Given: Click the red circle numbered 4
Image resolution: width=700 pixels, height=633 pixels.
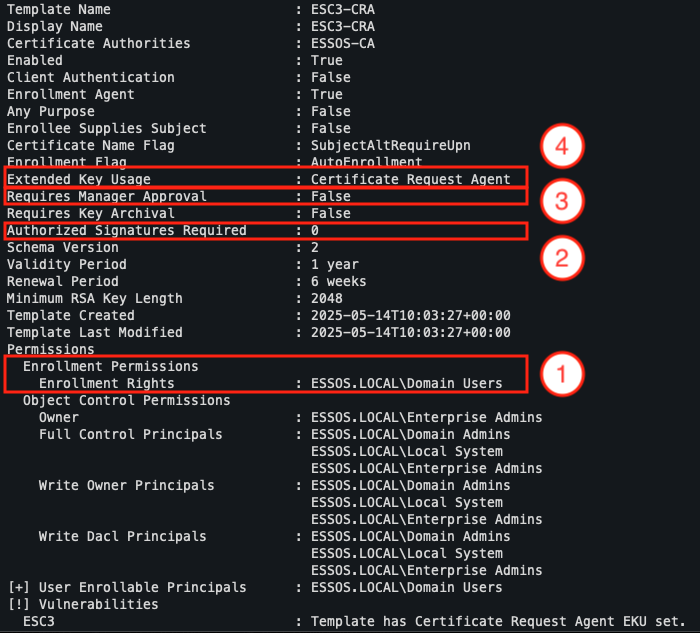Looking at the screenshot, I should pos(561,147).
